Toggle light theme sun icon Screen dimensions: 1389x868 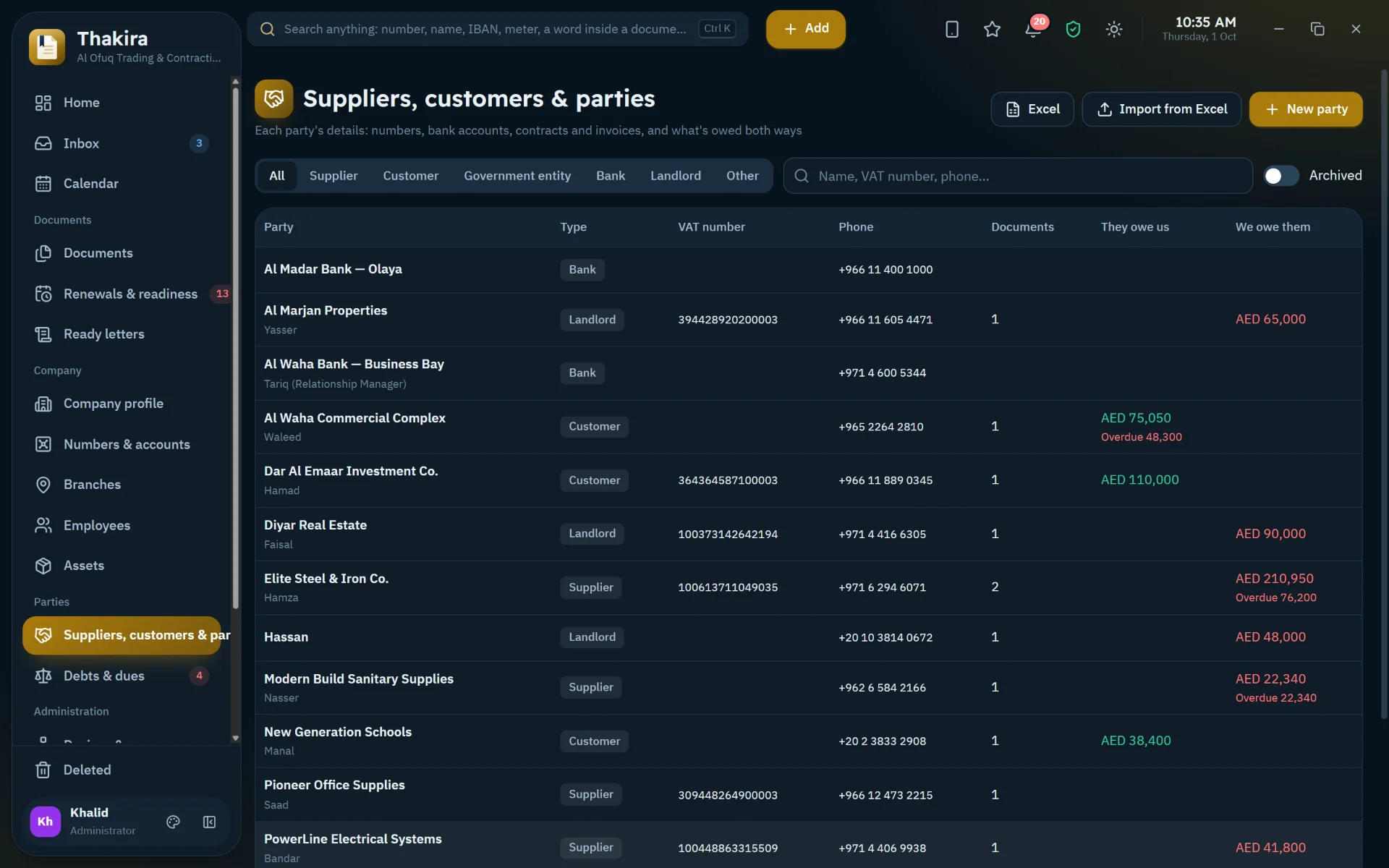pyautogui.click(x=1114, y=29)
